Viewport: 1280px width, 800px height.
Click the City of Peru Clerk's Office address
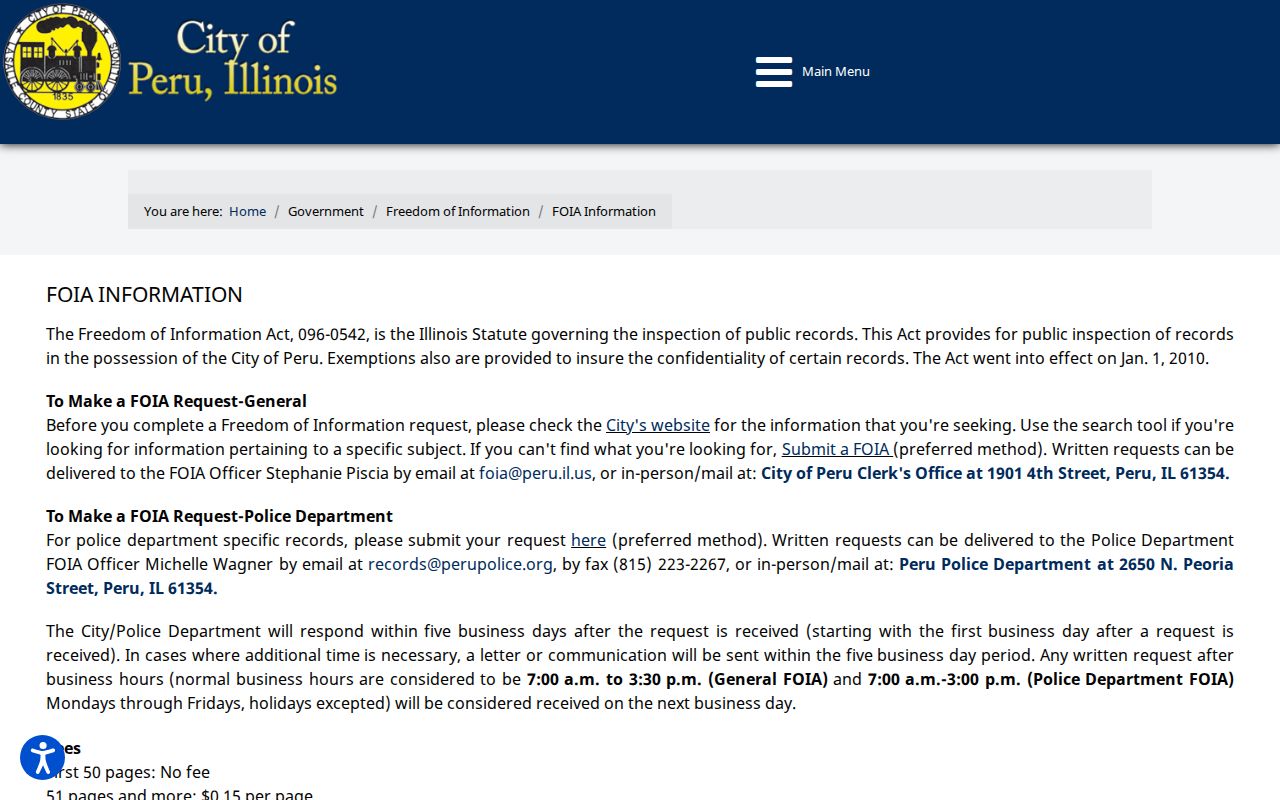(x=995, y=473)
